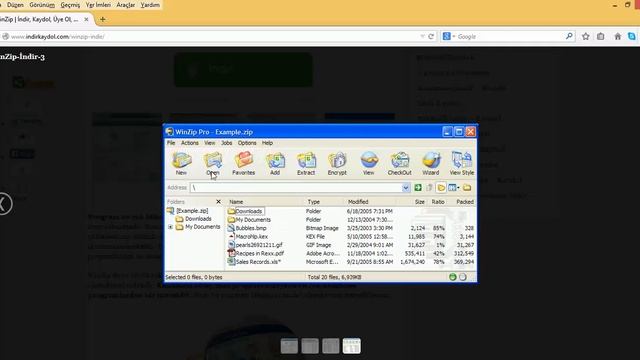Select the Bubbles.bmp file
The width and height of the screenshot is (640, 360).
pyautogui.click(x=351, y=228)
